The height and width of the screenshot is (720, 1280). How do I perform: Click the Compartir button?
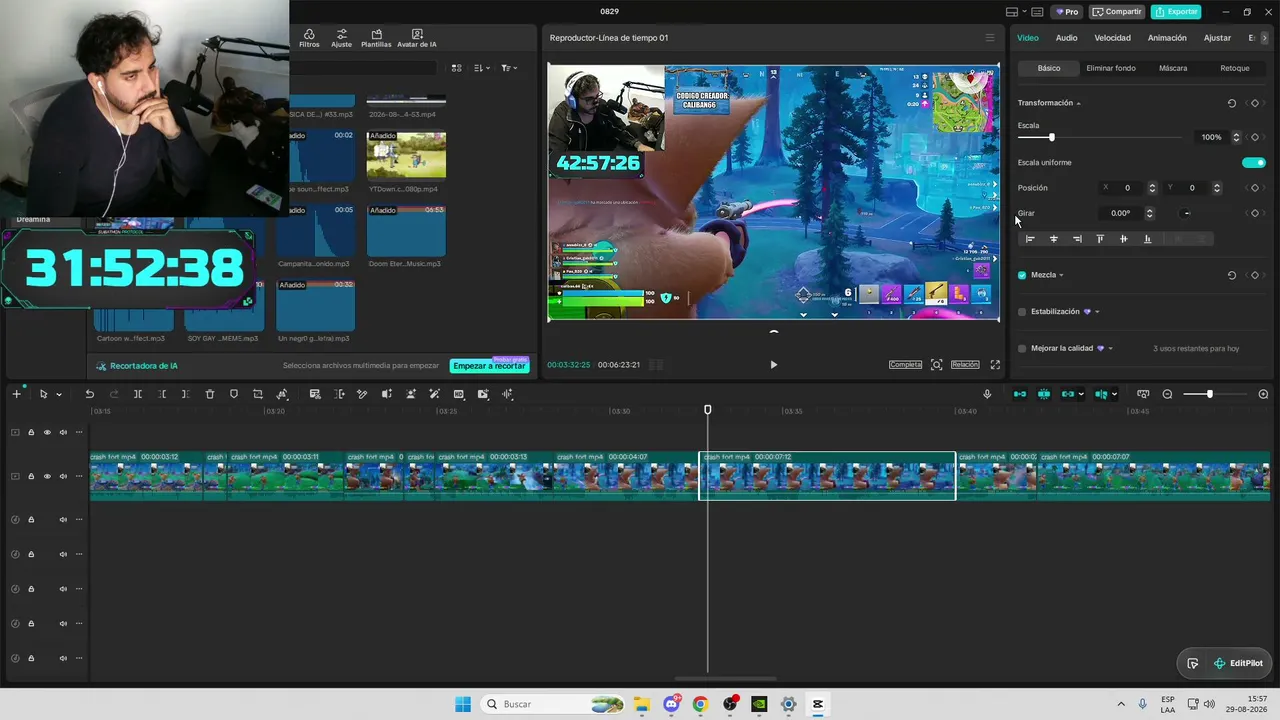[x=1117, y=12]
